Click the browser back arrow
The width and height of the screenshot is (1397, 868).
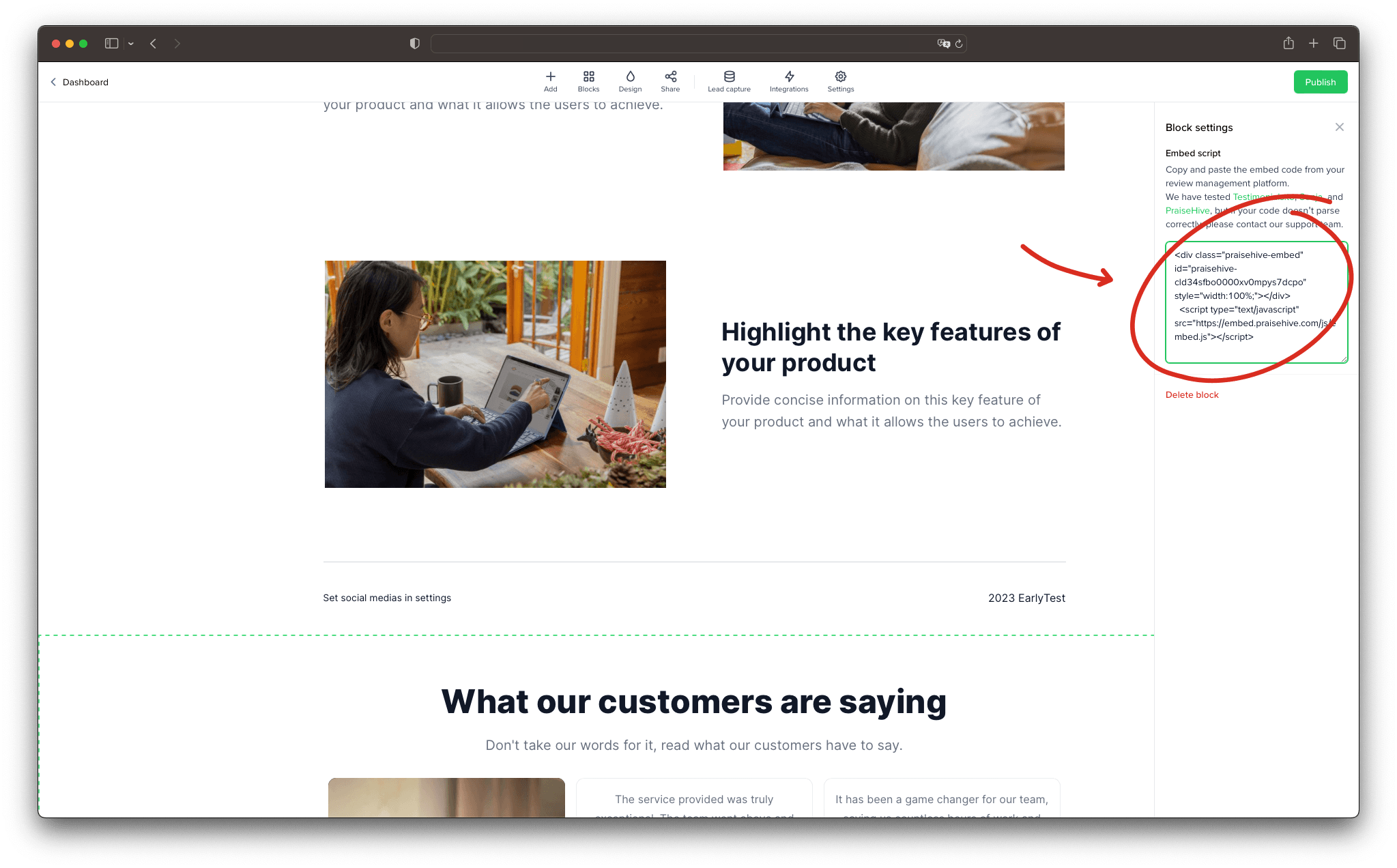(x=154, y=44)
